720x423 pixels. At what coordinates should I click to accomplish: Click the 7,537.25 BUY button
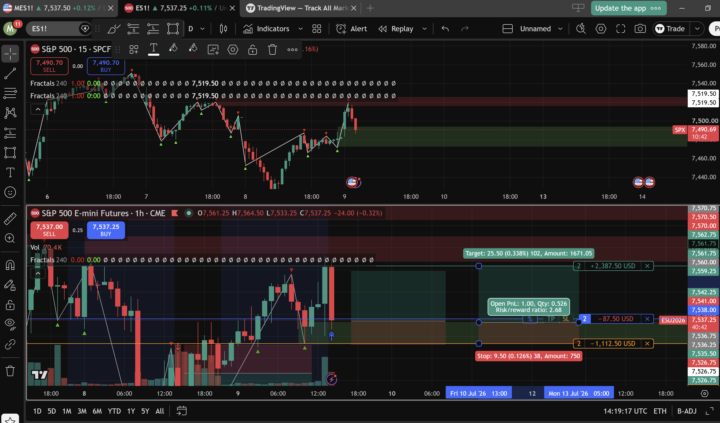click(106, 230)
